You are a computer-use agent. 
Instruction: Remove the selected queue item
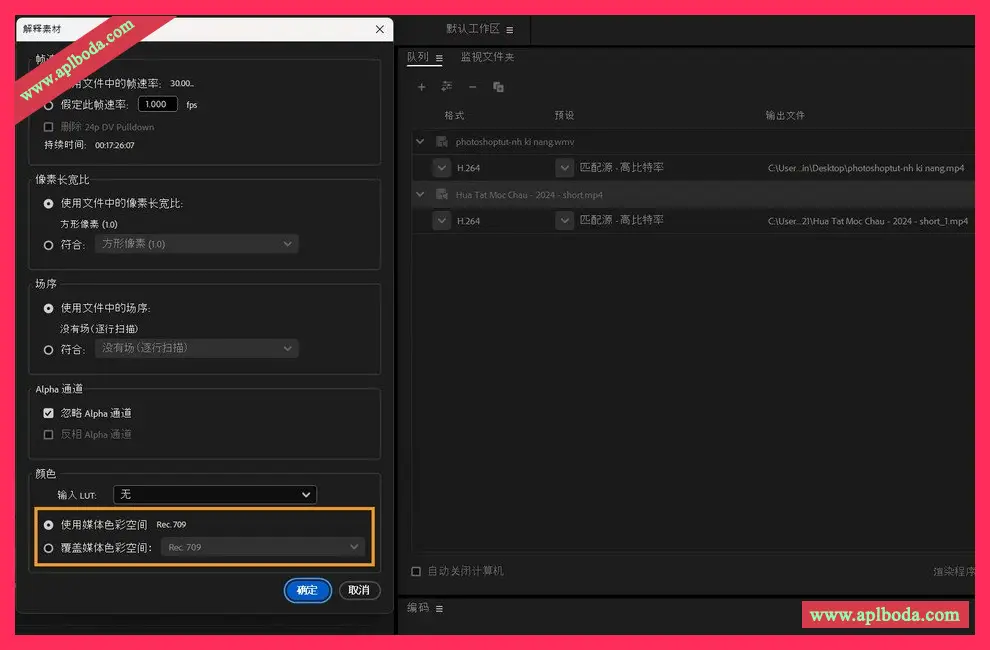471,87
